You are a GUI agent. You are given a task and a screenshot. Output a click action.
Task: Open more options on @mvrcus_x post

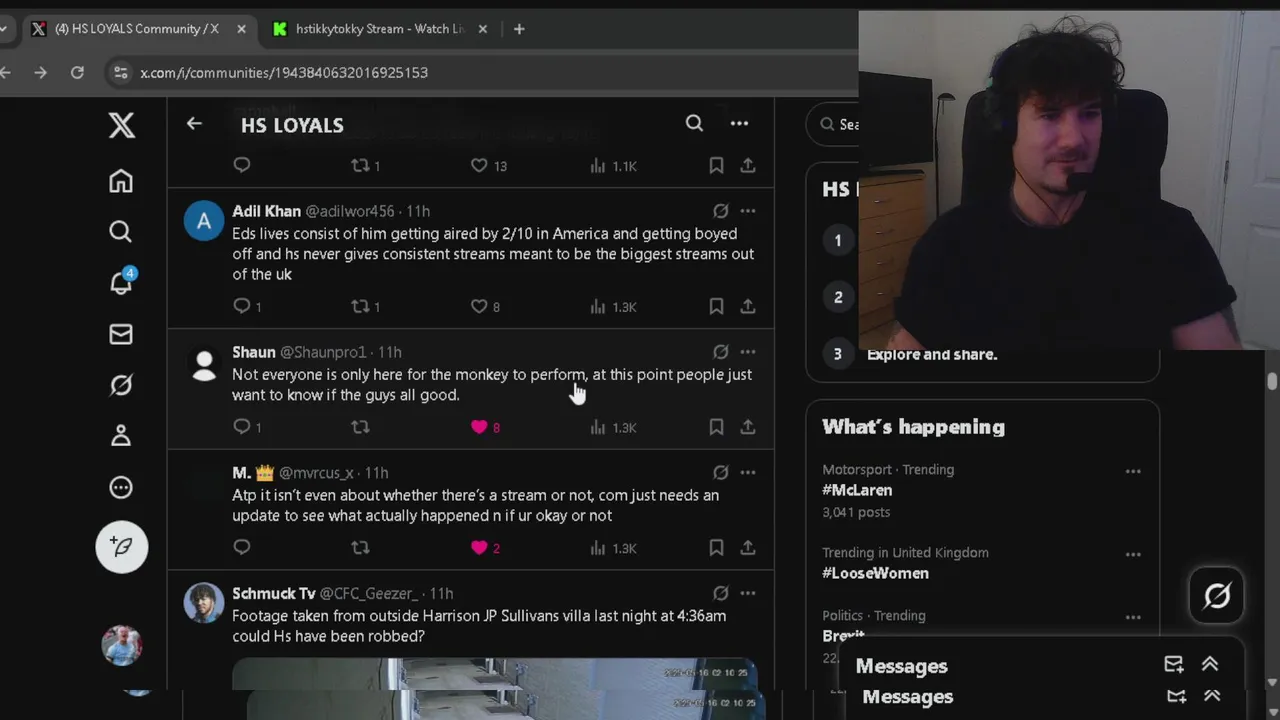click(748, 472)
